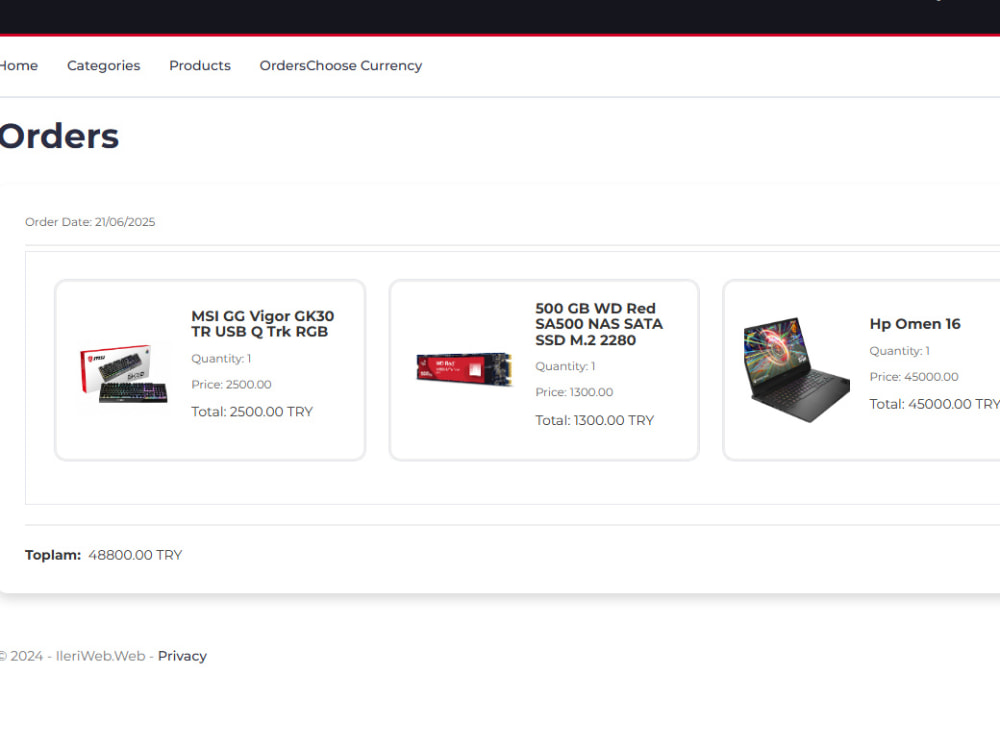Click Total: 1300.00 TRY on SSD card
This screenshot has height=750, width=1000.
(x=594, y=420)
